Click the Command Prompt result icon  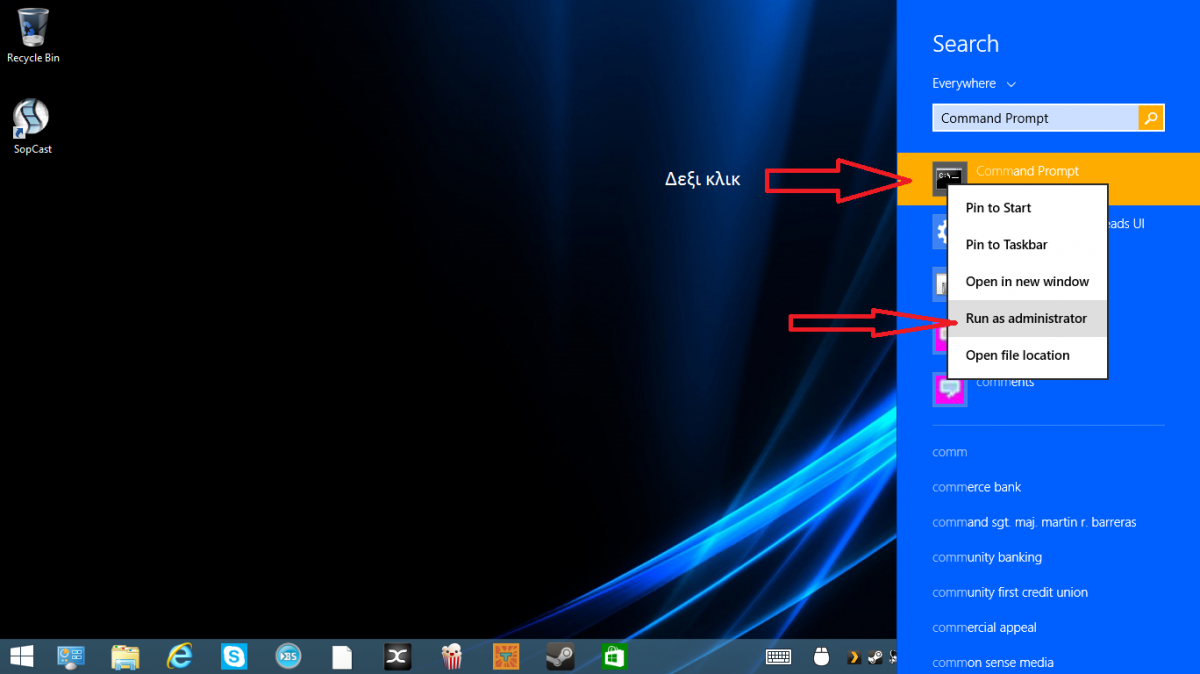950,179
